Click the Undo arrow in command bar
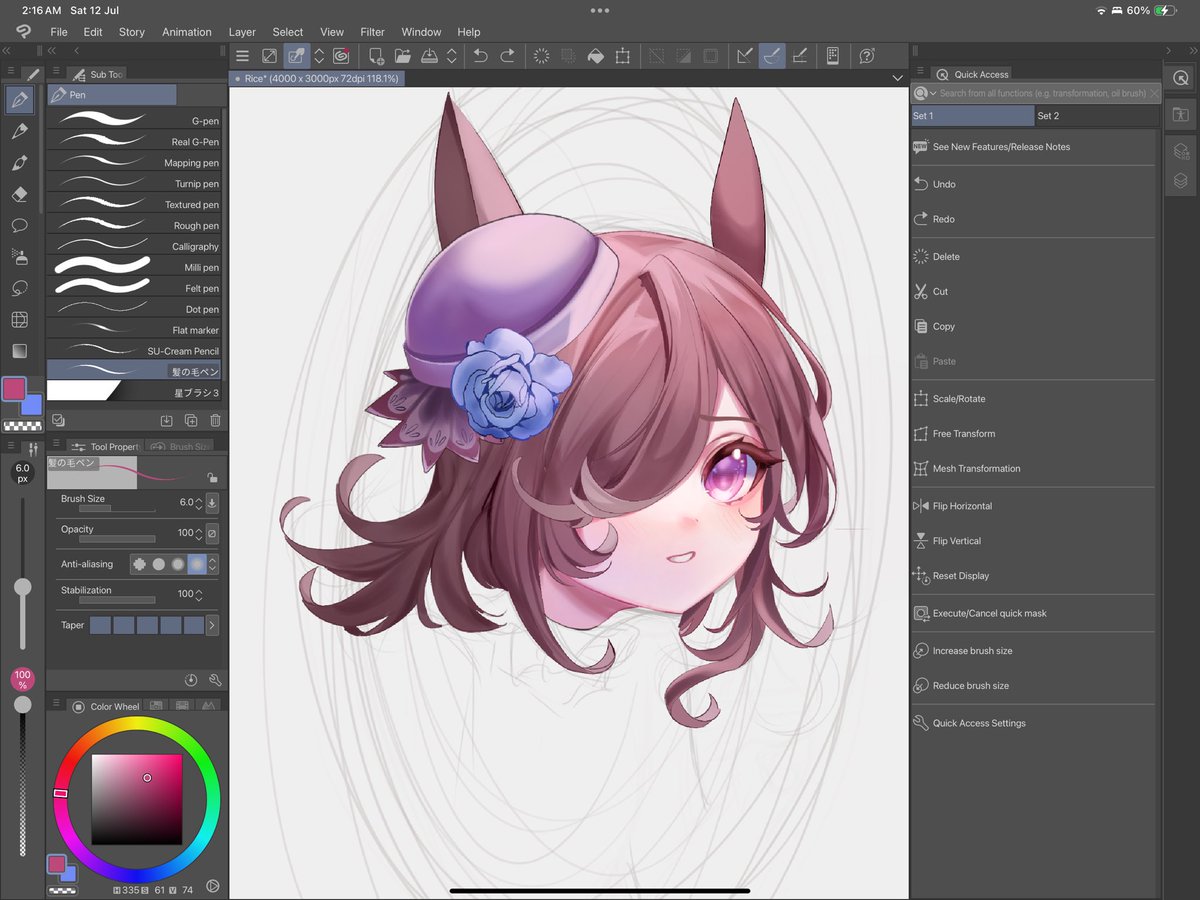 pos(481,56)
